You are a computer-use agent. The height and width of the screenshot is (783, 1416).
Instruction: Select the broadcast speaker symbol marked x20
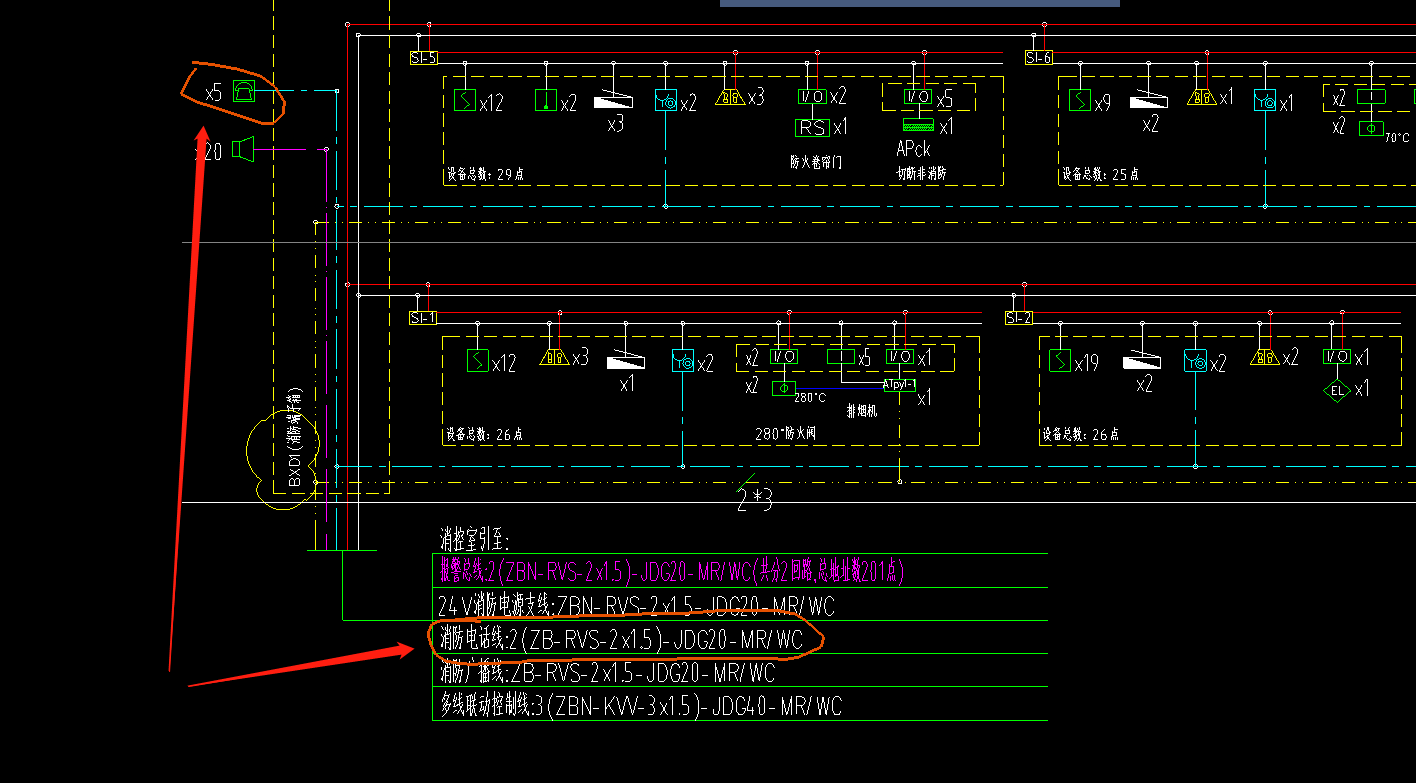click(243, 150)
